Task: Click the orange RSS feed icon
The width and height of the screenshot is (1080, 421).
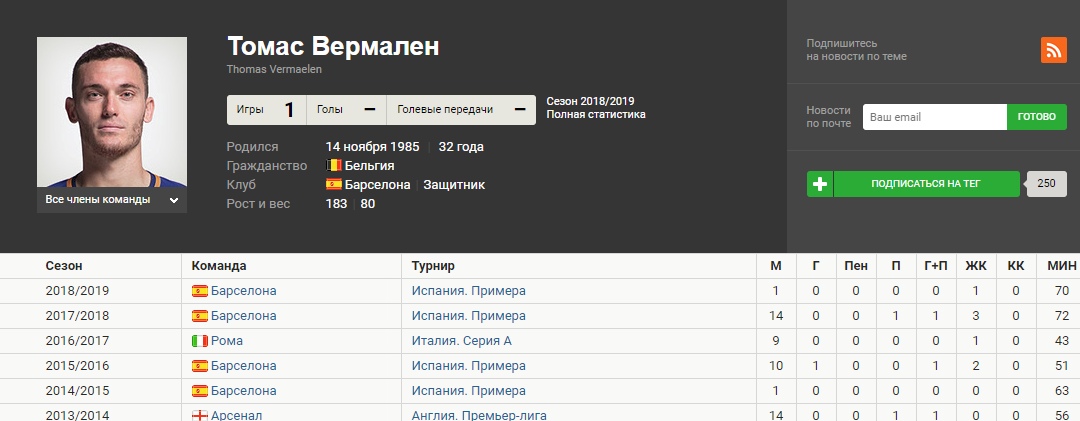Action: [1053, 50]
